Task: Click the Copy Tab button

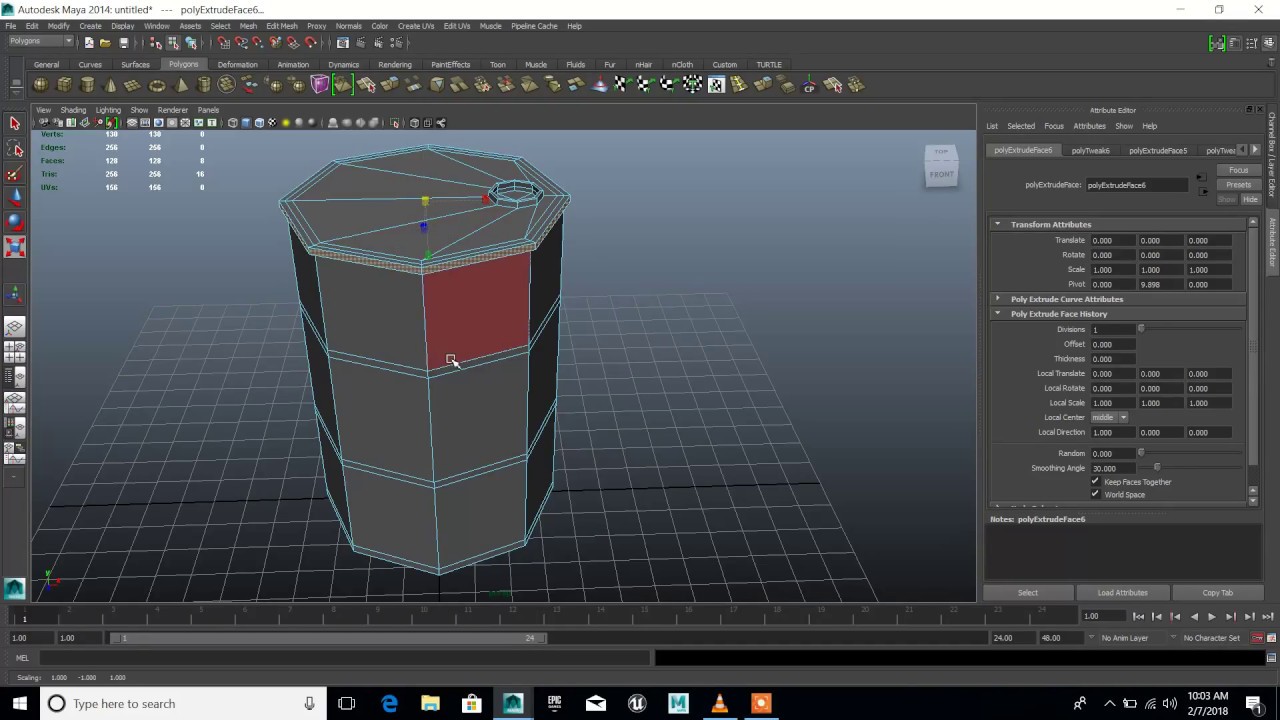Action: coord(1217,592)
